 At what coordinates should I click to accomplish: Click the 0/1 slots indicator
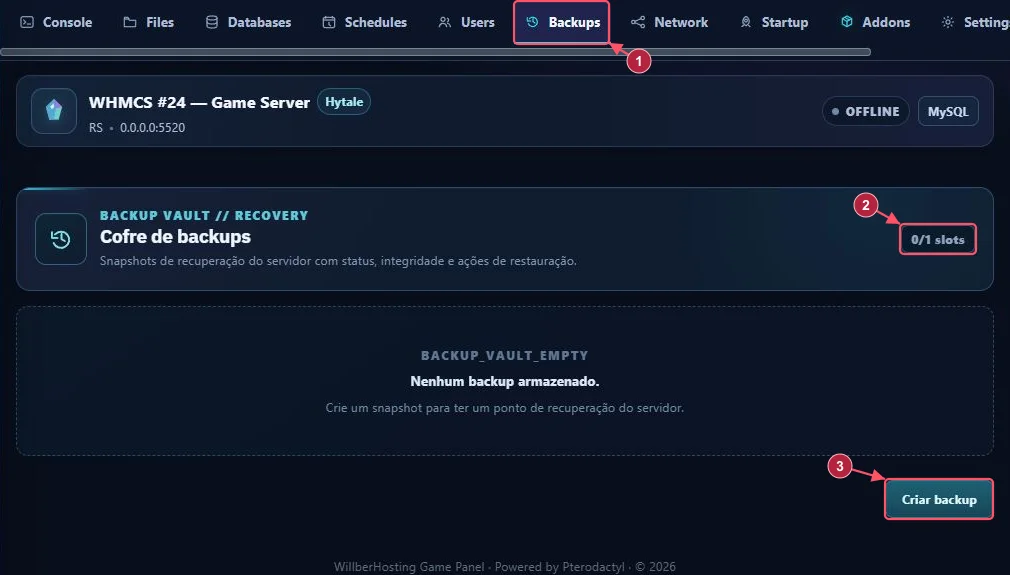[938, 240]
